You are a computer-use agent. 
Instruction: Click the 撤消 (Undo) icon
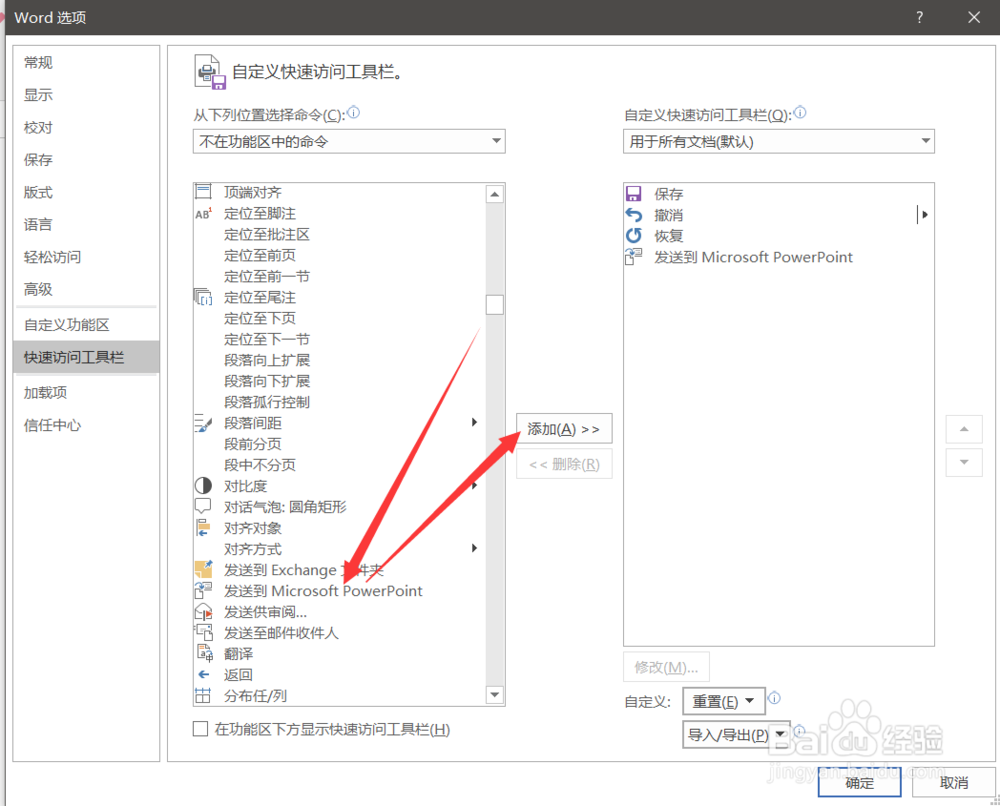(632, 214)
